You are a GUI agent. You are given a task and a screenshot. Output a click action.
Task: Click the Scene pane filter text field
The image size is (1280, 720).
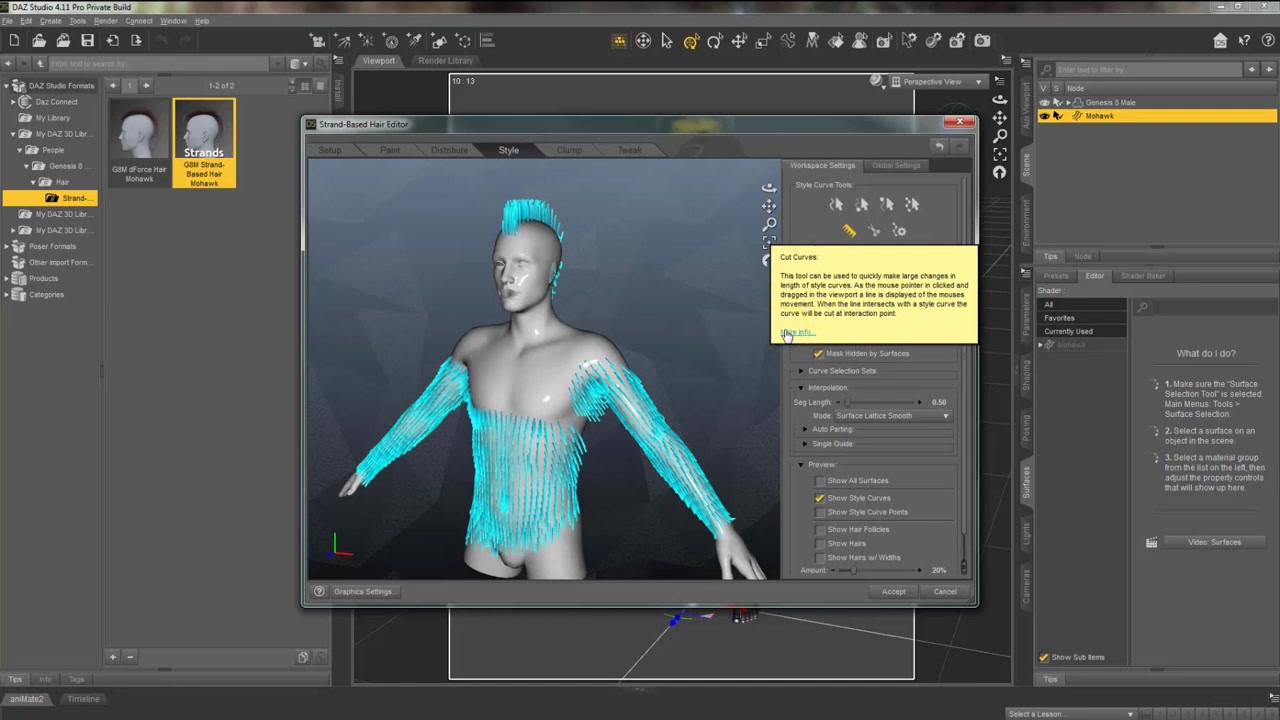pyautogui.click(x=1150, y=70)
